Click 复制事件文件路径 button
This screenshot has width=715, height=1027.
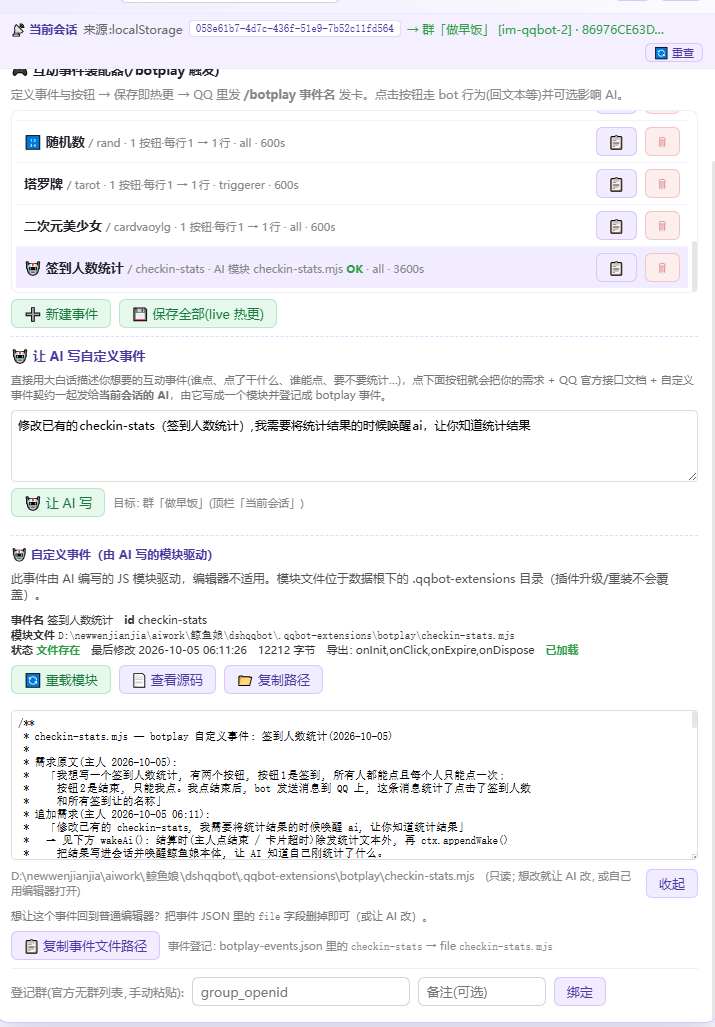pyautogui.click(x=85, y=946)
